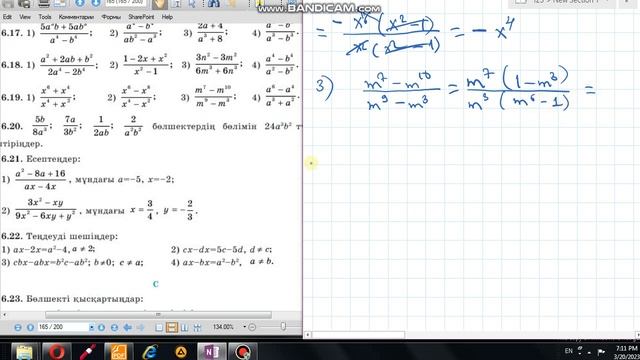Click the left scroll arrow of PDF scrollbar
The width and height of the screenshot is (640, 360).
point(4,315)
